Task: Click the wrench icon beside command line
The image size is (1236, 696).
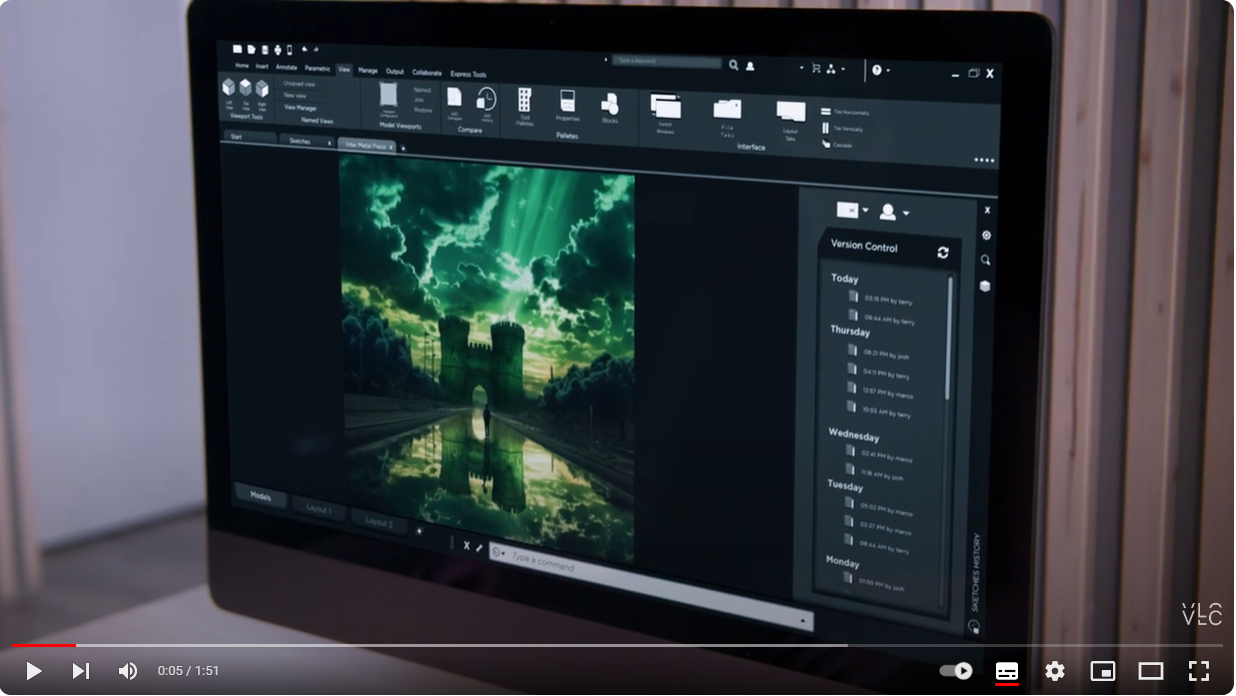Action: click(x=479, y=547)
